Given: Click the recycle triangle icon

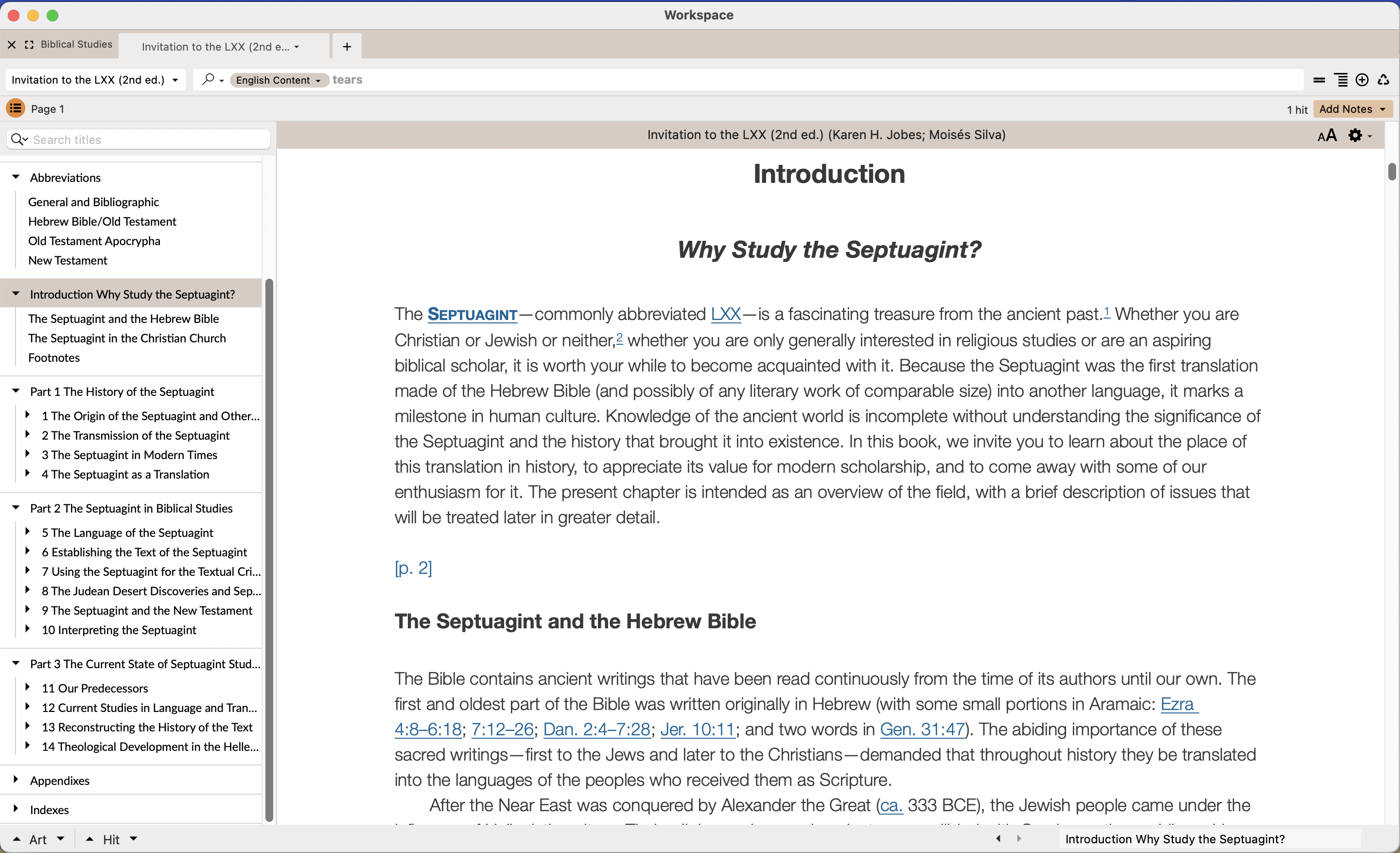Looking at the screenshot, I should 1383,80.
